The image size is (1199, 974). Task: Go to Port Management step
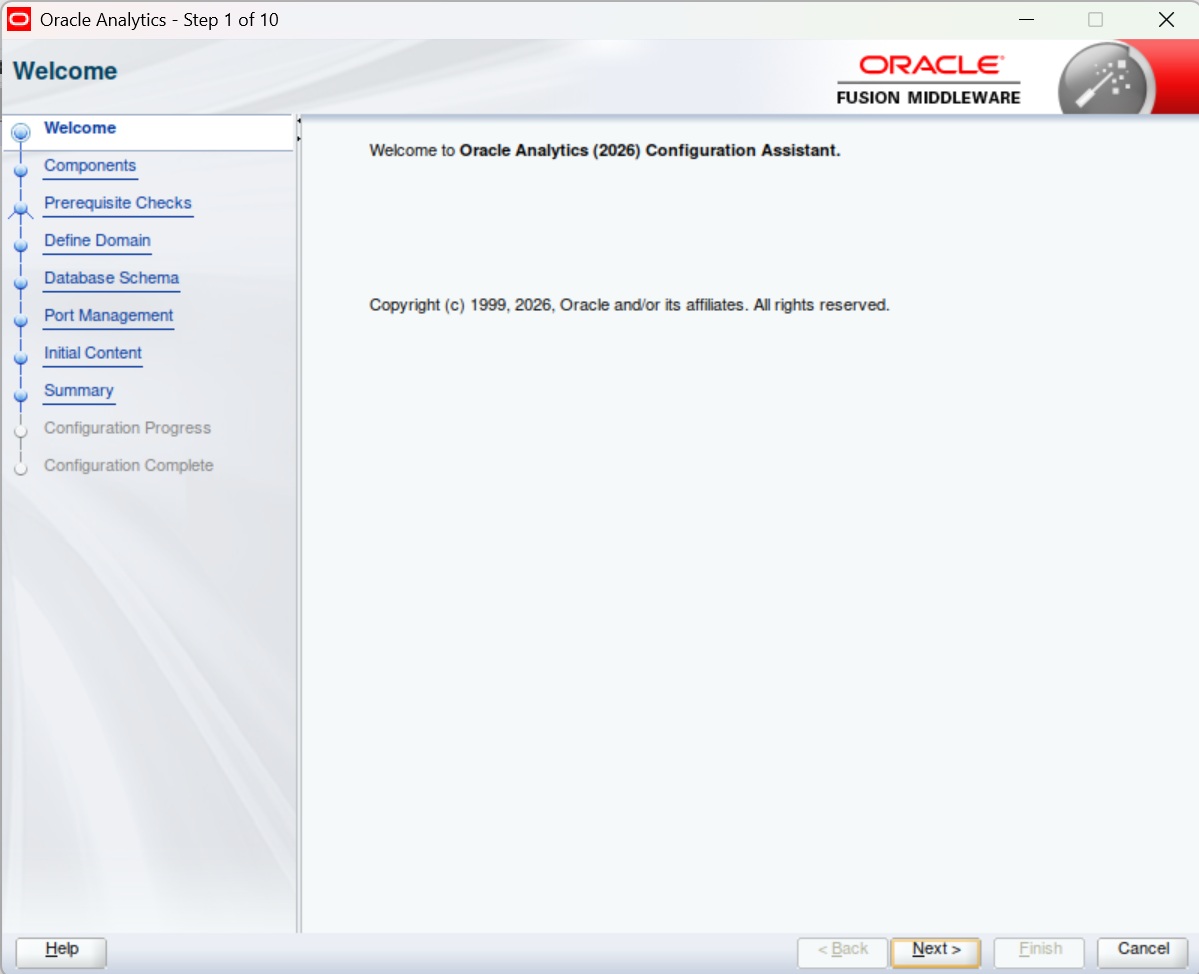tap(109, 316)
